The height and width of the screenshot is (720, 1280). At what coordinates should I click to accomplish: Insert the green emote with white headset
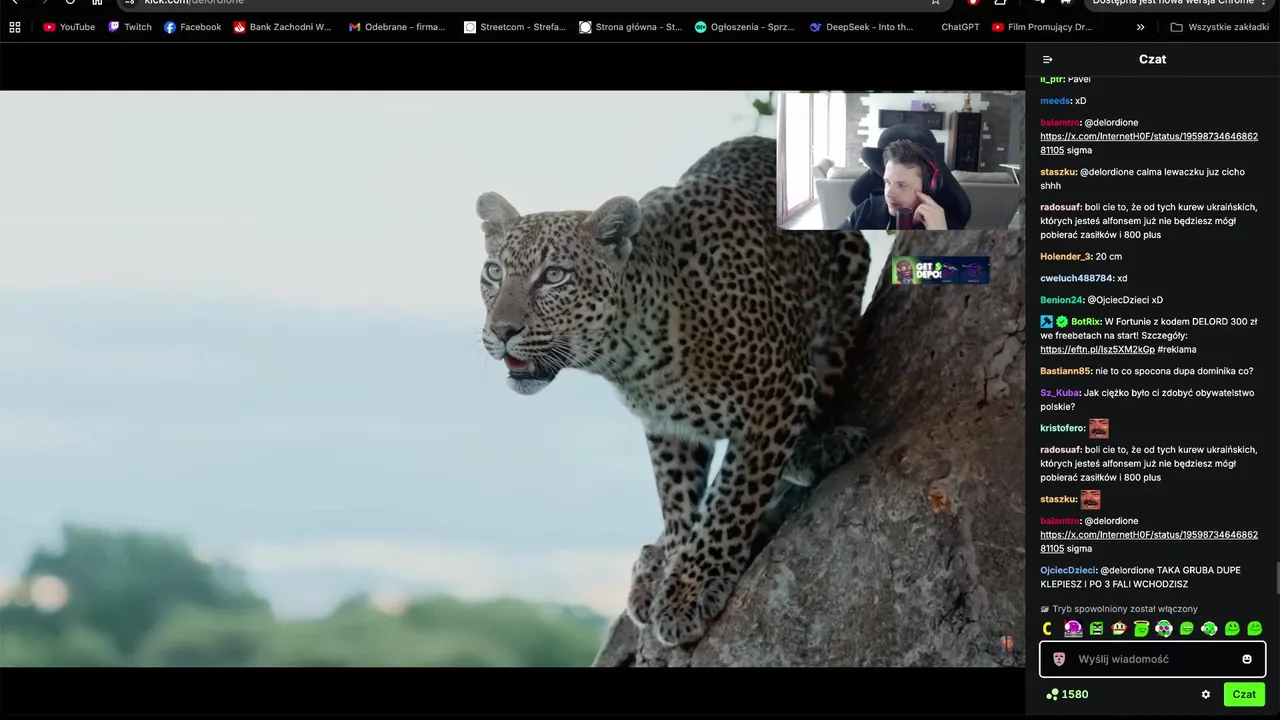(1209, 629)
